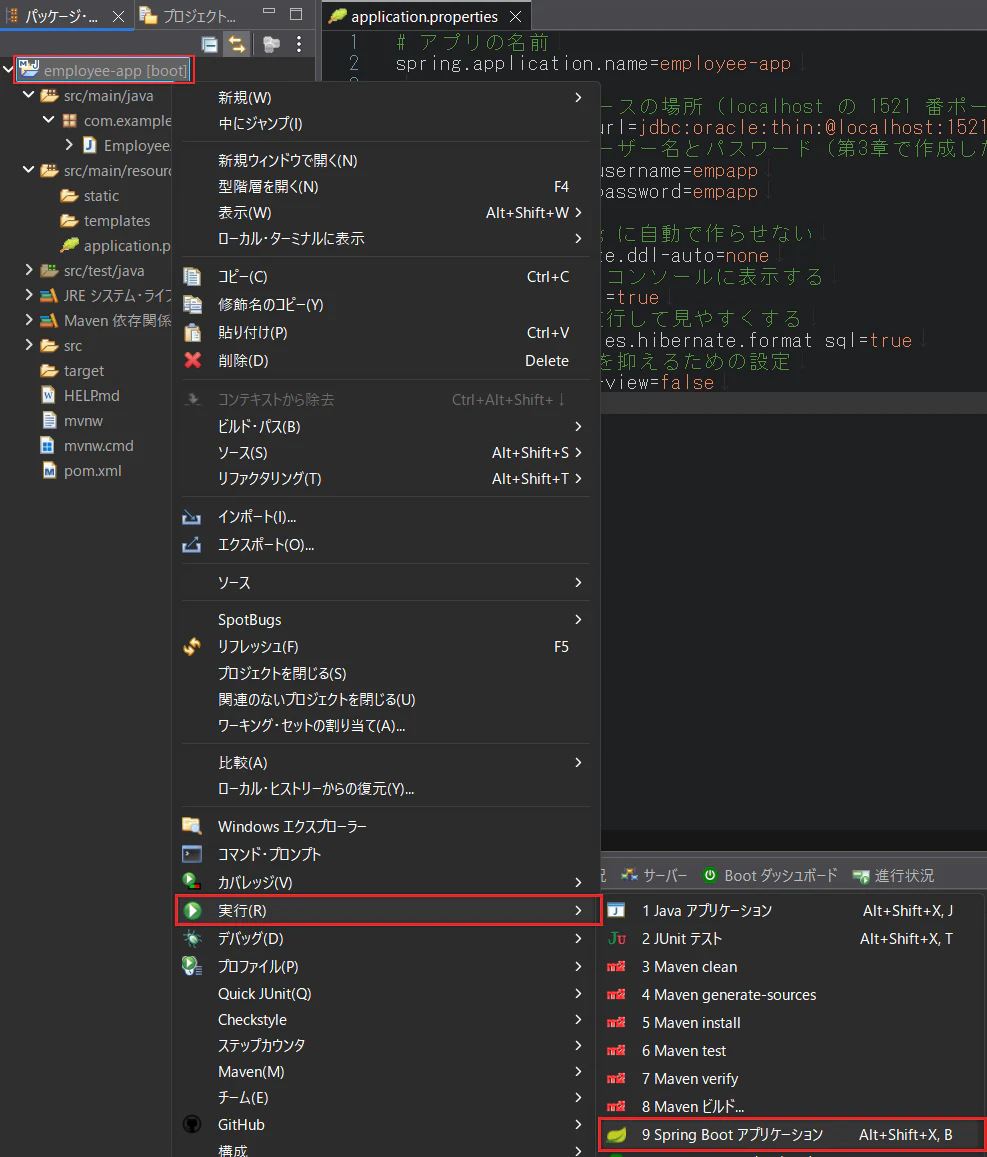Close the application.properties editor tab
Viewport: 987px width, 1157px height.
516,16
